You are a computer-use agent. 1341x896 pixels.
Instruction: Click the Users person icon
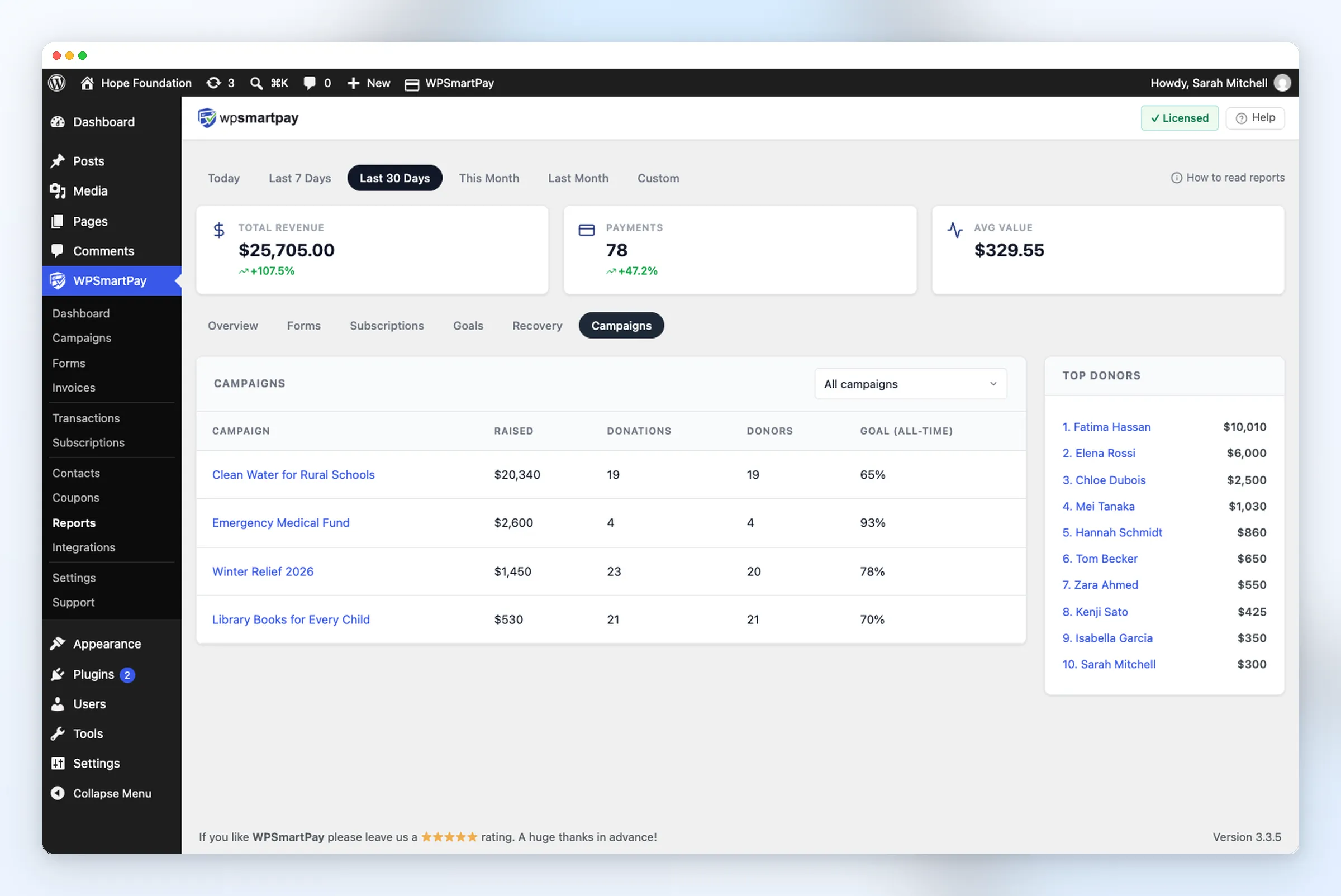click(58, 704)
